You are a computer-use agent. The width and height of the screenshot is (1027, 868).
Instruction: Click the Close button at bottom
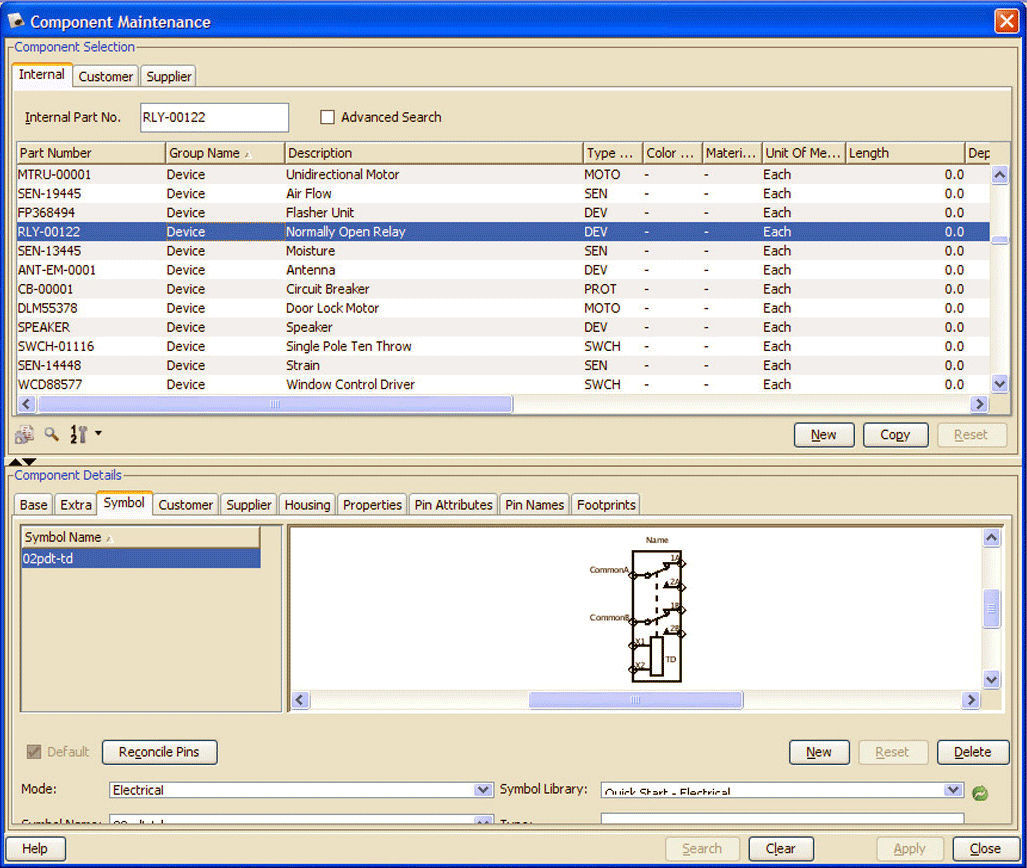tap(985, 848)
